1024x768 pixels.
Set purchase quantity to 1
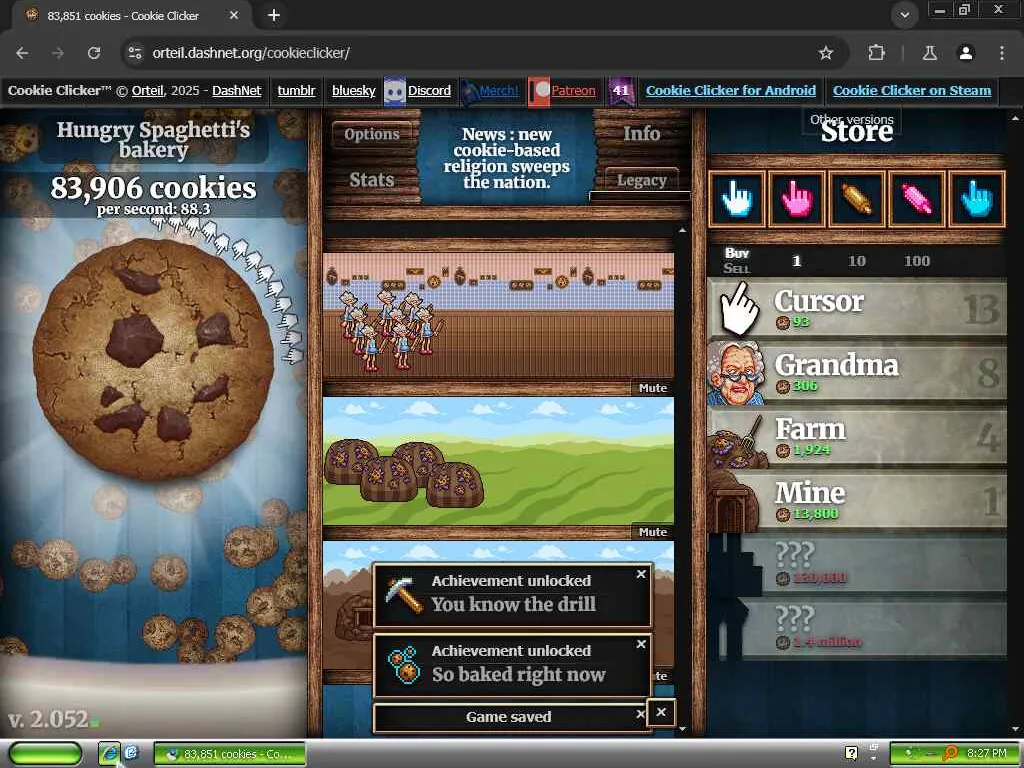[796, 261]
